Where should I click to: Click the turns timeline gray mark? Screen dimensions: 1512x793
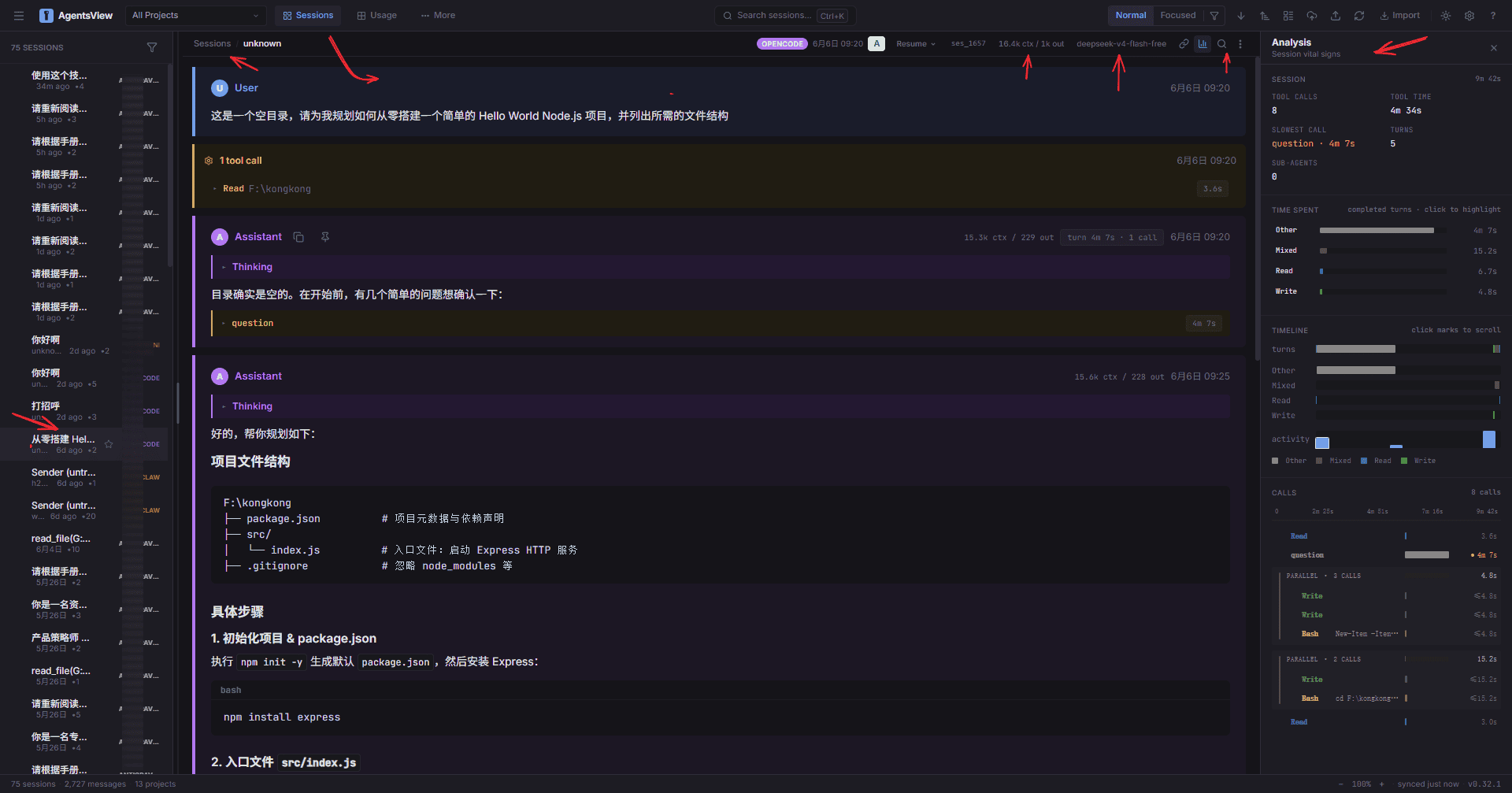coord(1355,349)
